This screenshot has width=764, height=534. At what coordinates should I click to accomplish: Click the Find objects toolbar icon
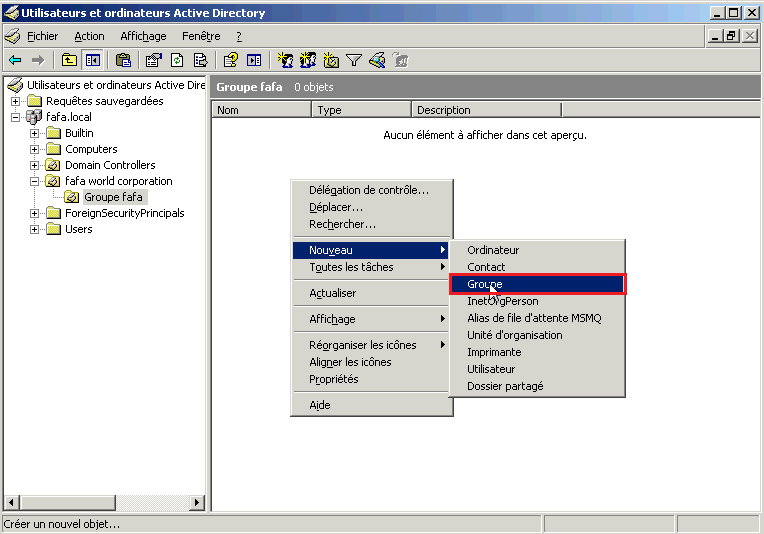(377, 60)
